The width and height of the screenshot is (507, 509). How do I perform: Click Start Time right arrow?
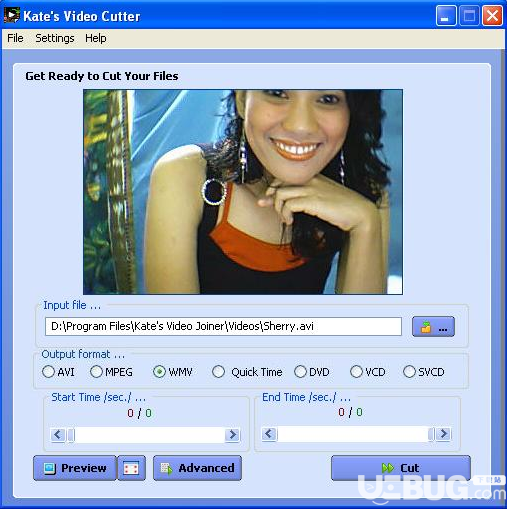coord(232,435)
